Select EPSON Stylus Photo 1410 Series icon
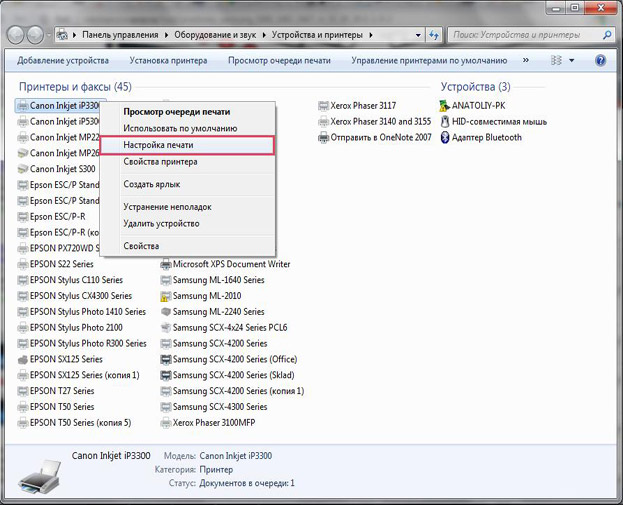Viewport: 623px width, 505px height. tap(23, 312)
